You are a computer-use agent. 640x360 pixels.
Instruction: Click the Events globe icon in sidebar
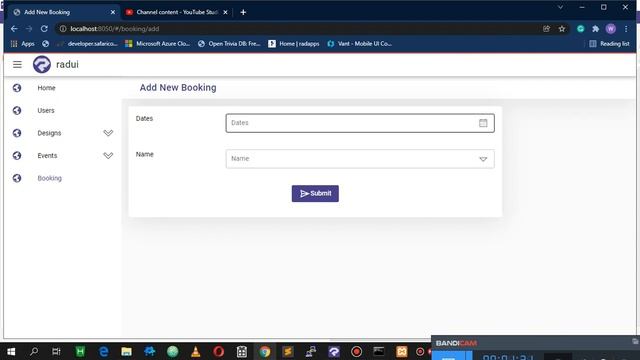tap(17, 156)
